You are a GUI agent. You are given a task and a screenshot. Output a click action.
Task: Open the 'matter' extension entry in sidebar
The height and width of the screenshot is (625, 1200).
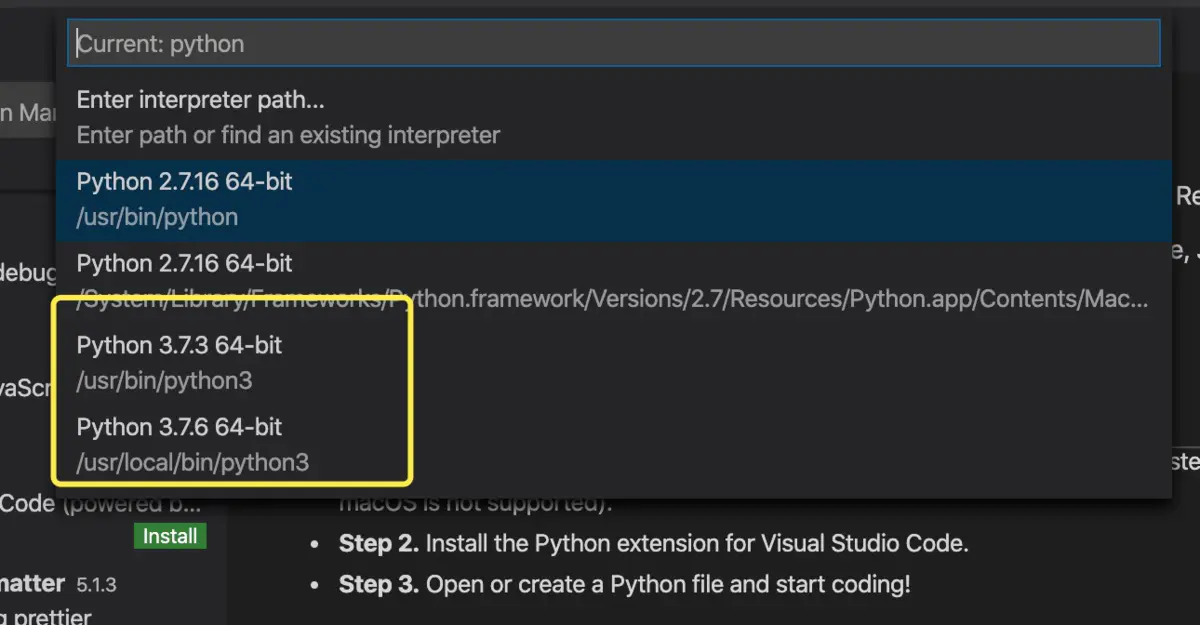tap(32, 583)
